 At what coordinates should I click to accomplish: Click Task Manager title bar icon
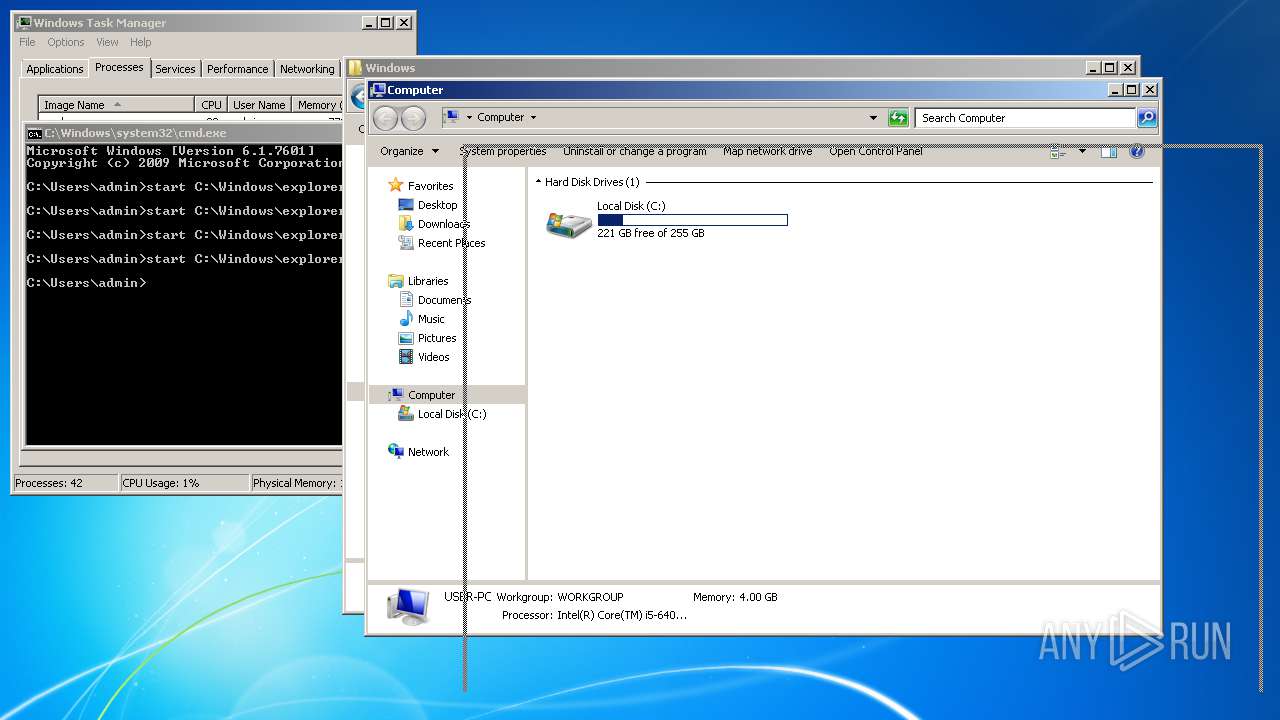point(24,22)
